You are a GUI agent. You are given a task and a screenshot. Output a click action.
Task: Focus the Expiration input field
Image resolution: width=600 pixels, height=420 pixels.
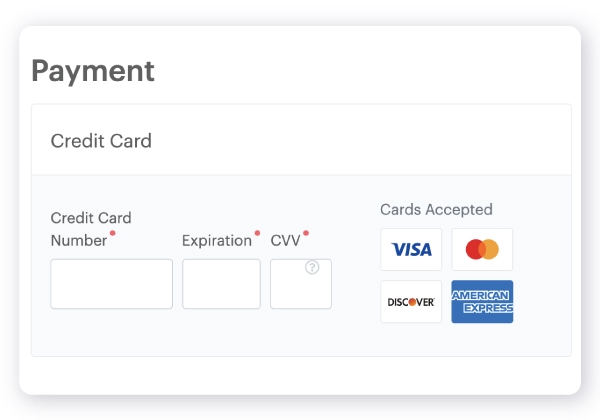221,284
